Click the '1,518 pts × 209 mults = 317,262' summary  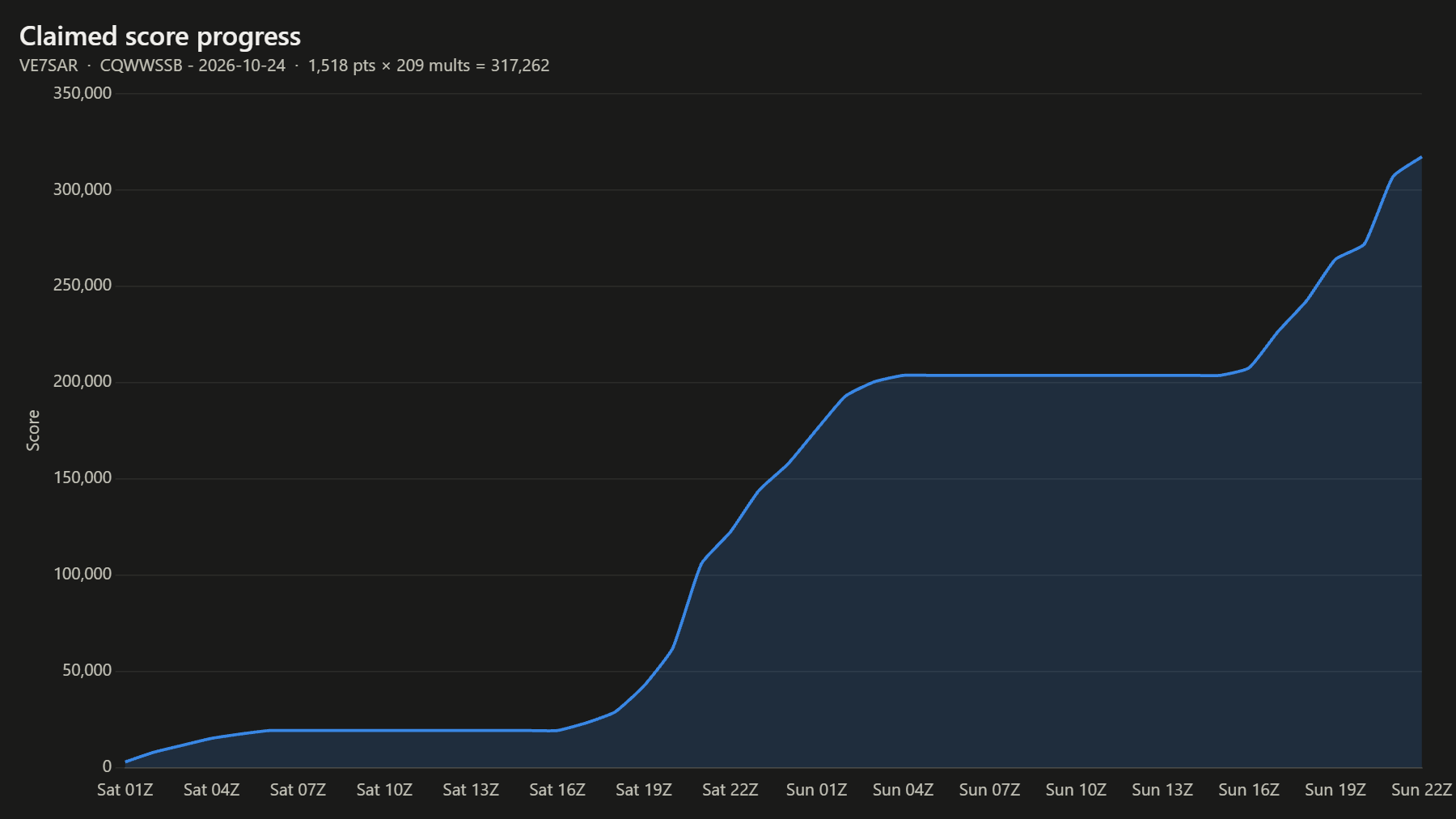(x=429, y=66)
